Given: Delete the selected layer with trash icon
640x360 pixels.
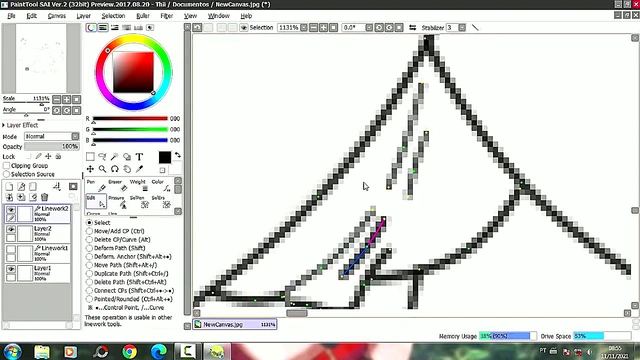Looking at the screenshot, I should tap(44, 198).
